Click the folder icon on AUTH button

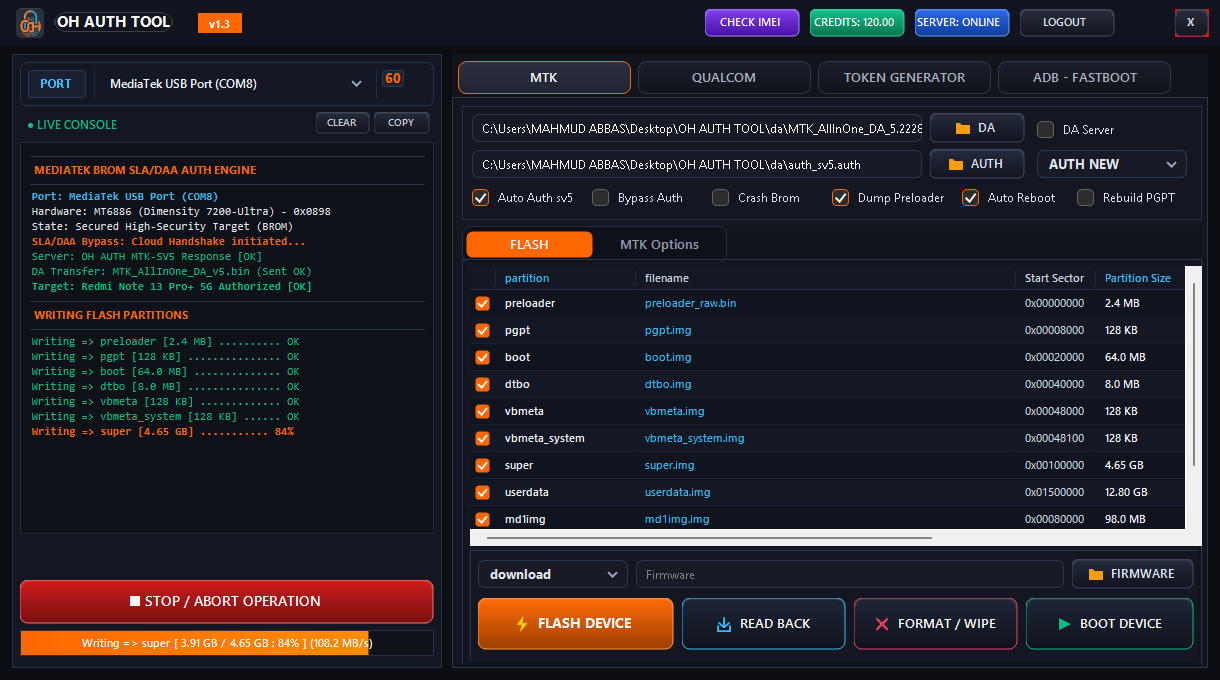pyautogui.click(x=956, y=164)
